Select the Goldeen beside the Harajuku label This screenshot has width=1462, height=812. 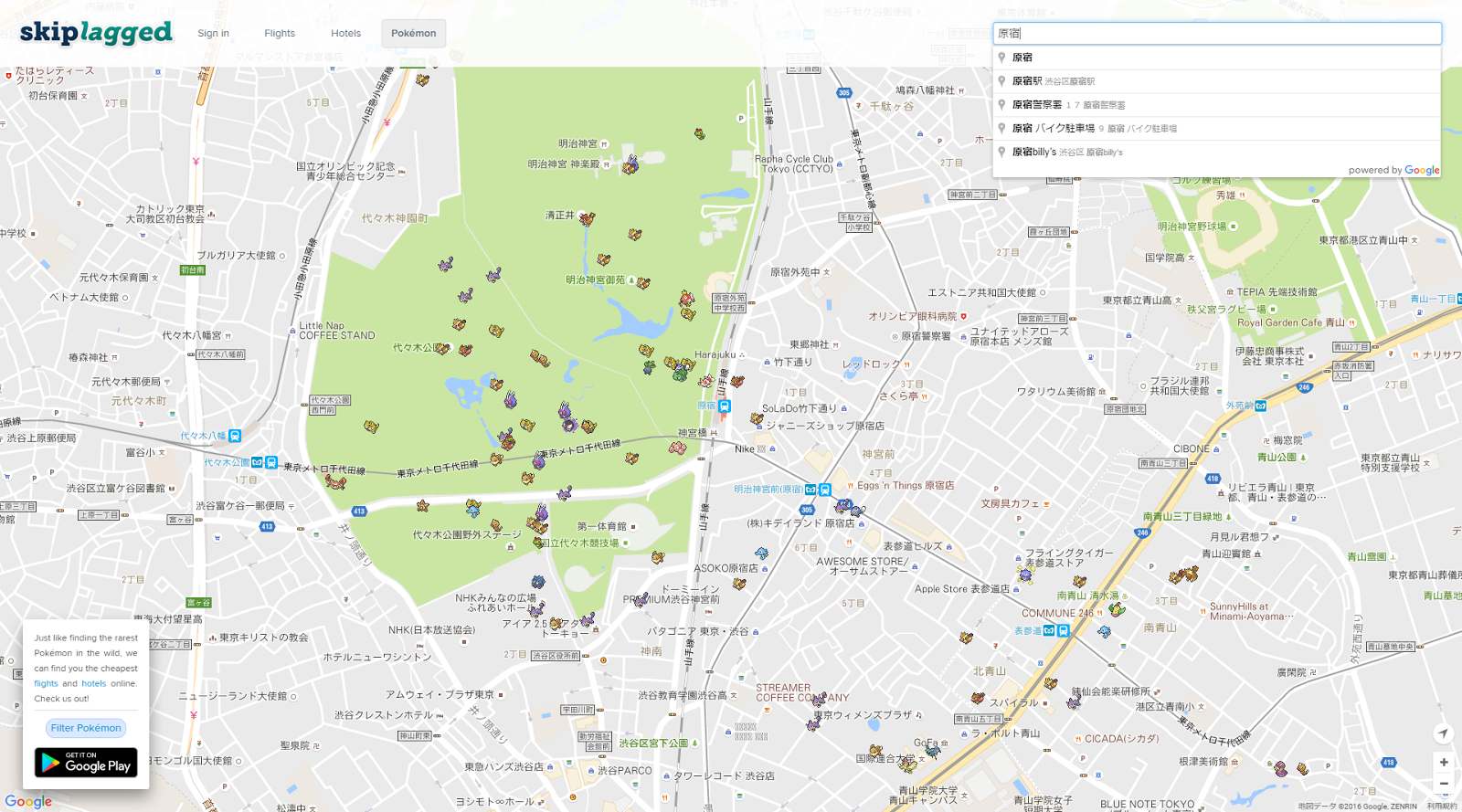705,380
